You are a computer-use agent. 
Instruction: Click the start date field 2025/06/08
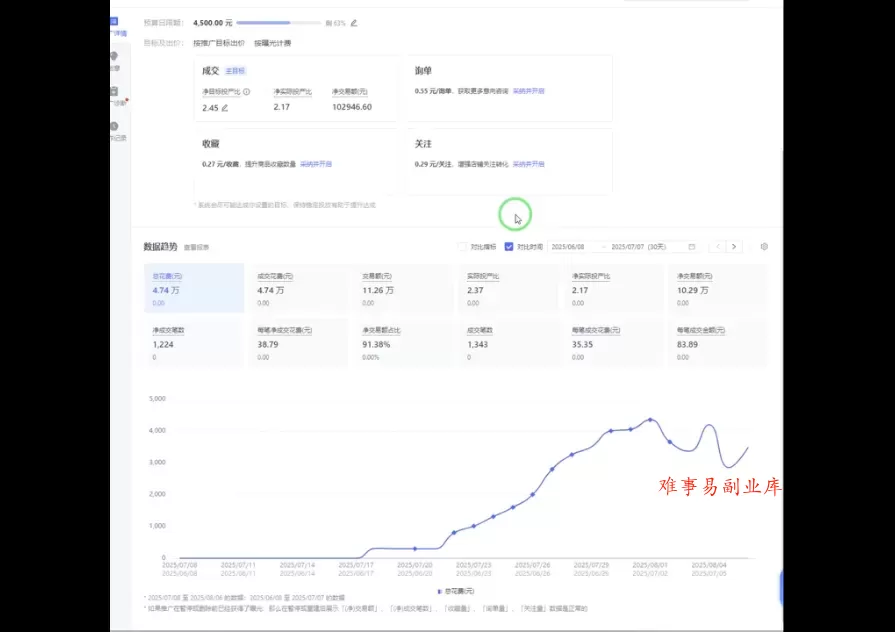568,247
